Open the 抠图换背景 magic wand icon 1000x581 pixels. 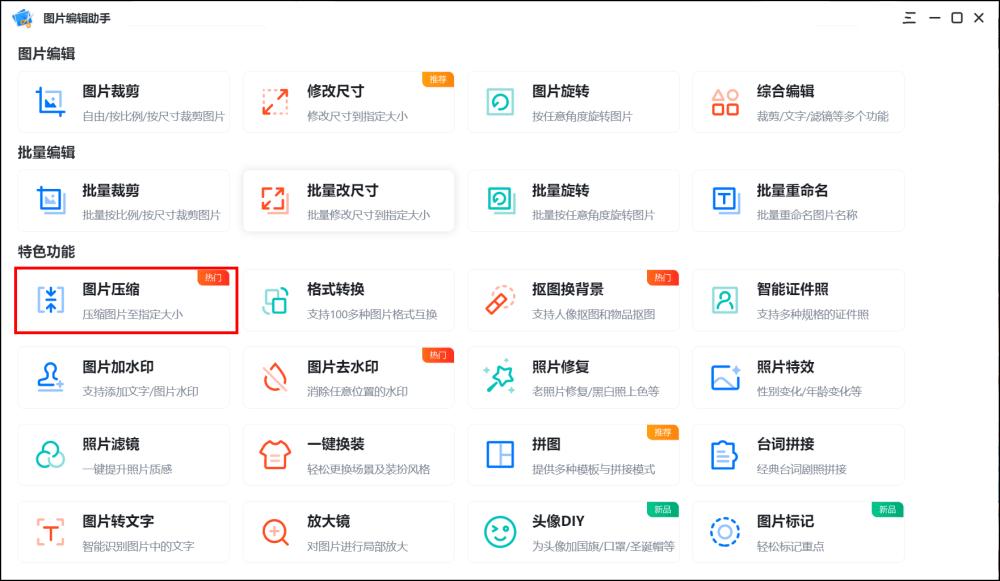click(x=499, y=300)
